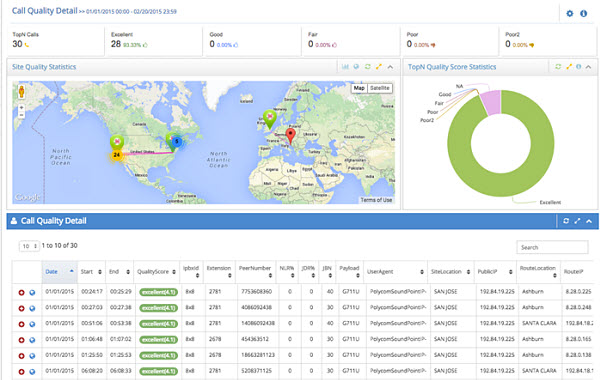The width and height of the screenshot is (600, 380).
Task: Refresh the TopN Quality Score Statistics panel
Action: (558, 67)
